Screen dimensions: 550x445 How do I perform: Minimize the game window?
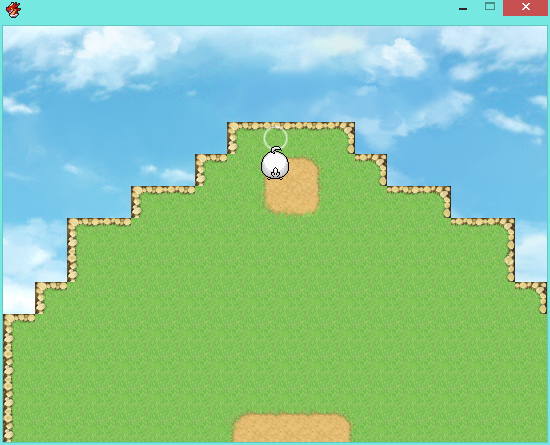[463, 8]
